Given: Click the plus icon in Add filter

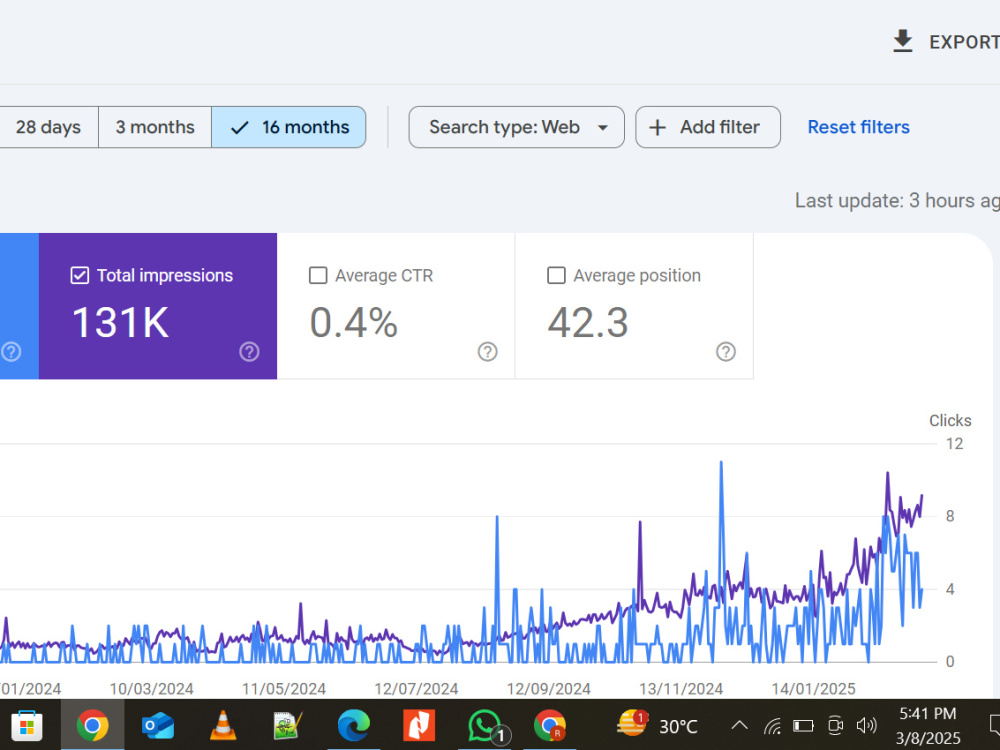Looking at the screenshot, I should tap(657, 128).
